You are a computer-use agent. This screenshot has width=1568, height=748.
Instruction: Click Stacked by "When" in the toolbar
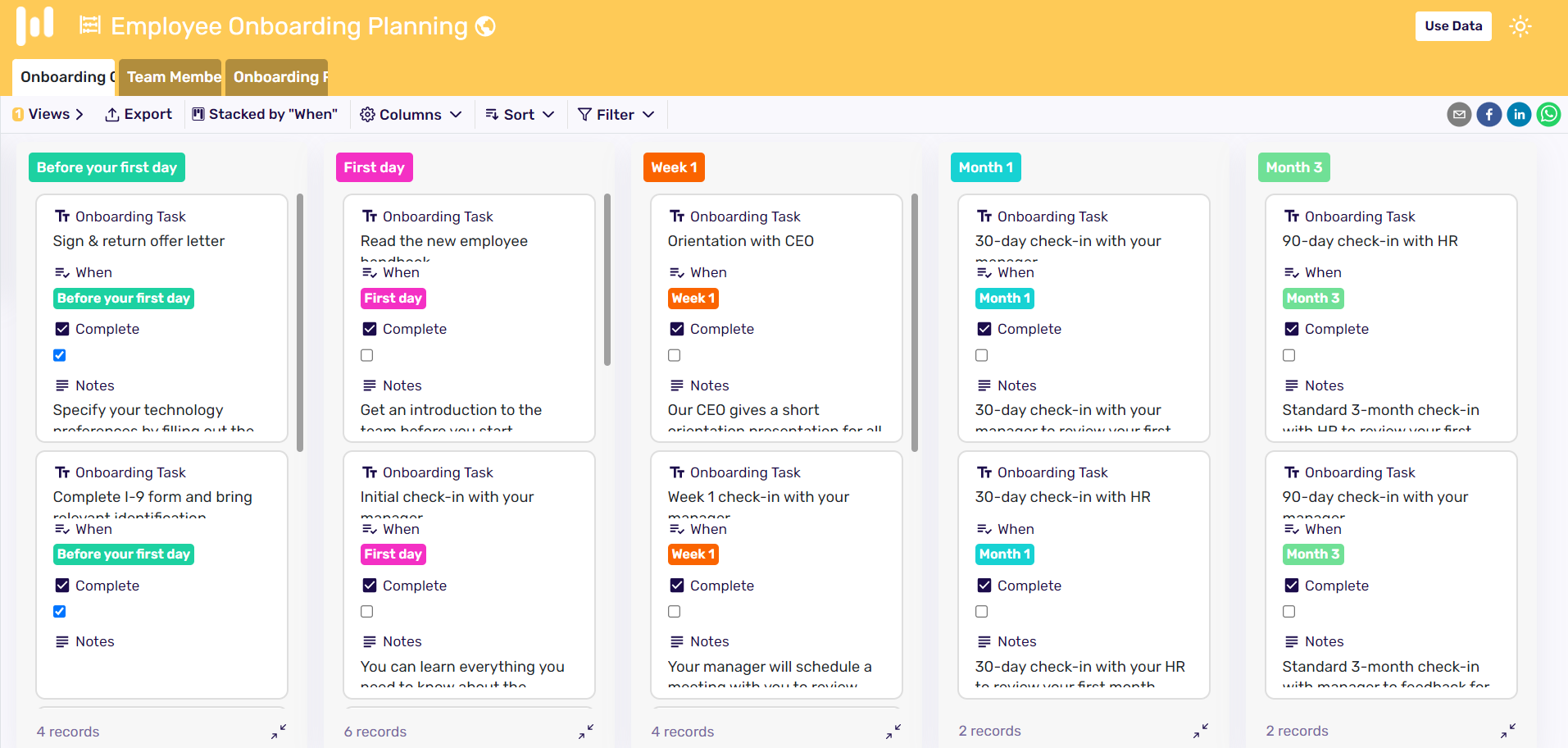265,114
